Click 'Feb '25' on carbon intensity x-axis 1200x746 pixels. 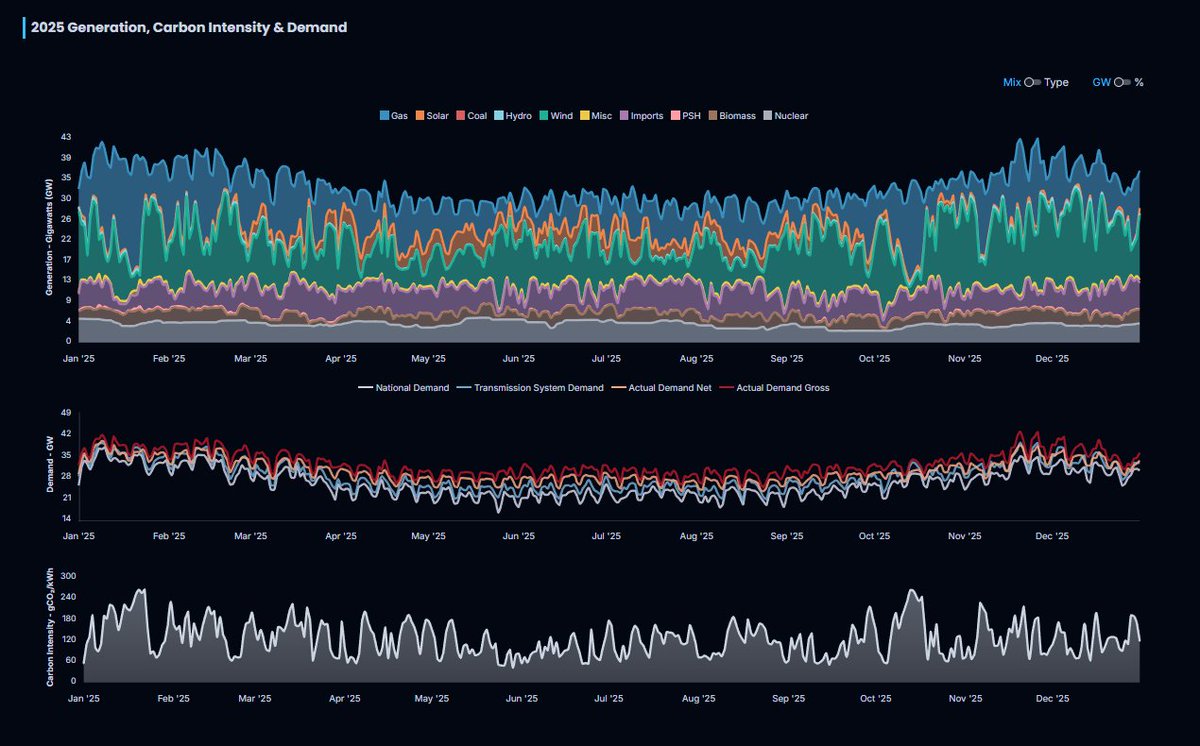click(173, 698)
